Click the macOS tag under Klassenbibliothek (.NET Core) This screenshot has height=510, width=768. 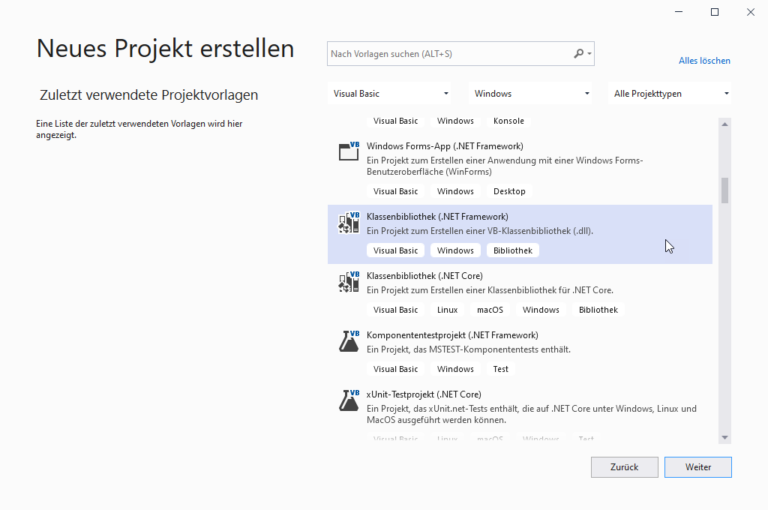[x=490, y=310]
